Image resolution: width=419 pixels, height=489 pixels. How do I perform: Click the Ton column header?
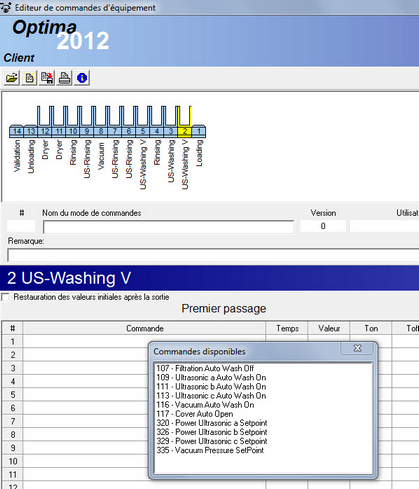[371, 328]
